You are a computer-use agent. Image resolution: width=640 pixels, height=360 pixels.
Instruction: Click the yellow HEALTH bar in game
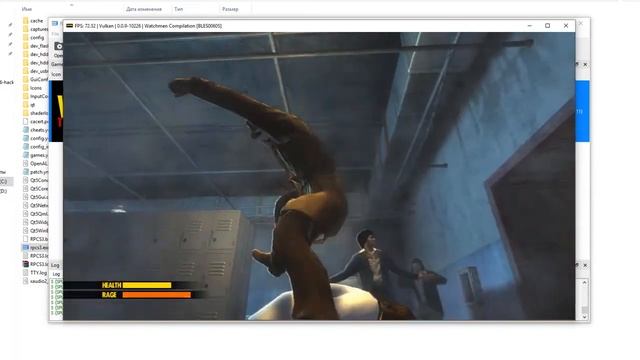(x=147, y=285)
